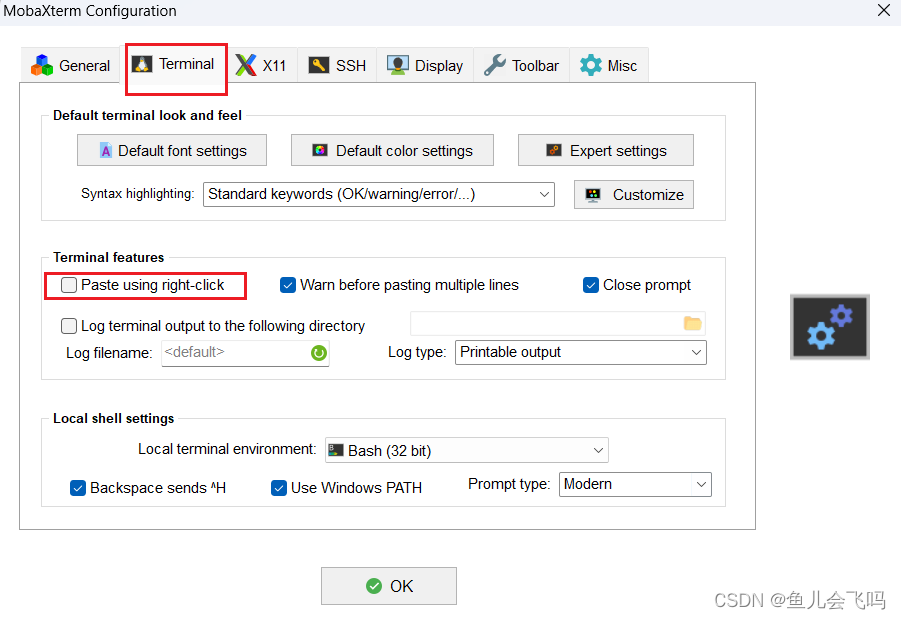This screenshot has width=901, height=619.
Task: Switch to the Terminal tab
Action: tap(174, 64)
